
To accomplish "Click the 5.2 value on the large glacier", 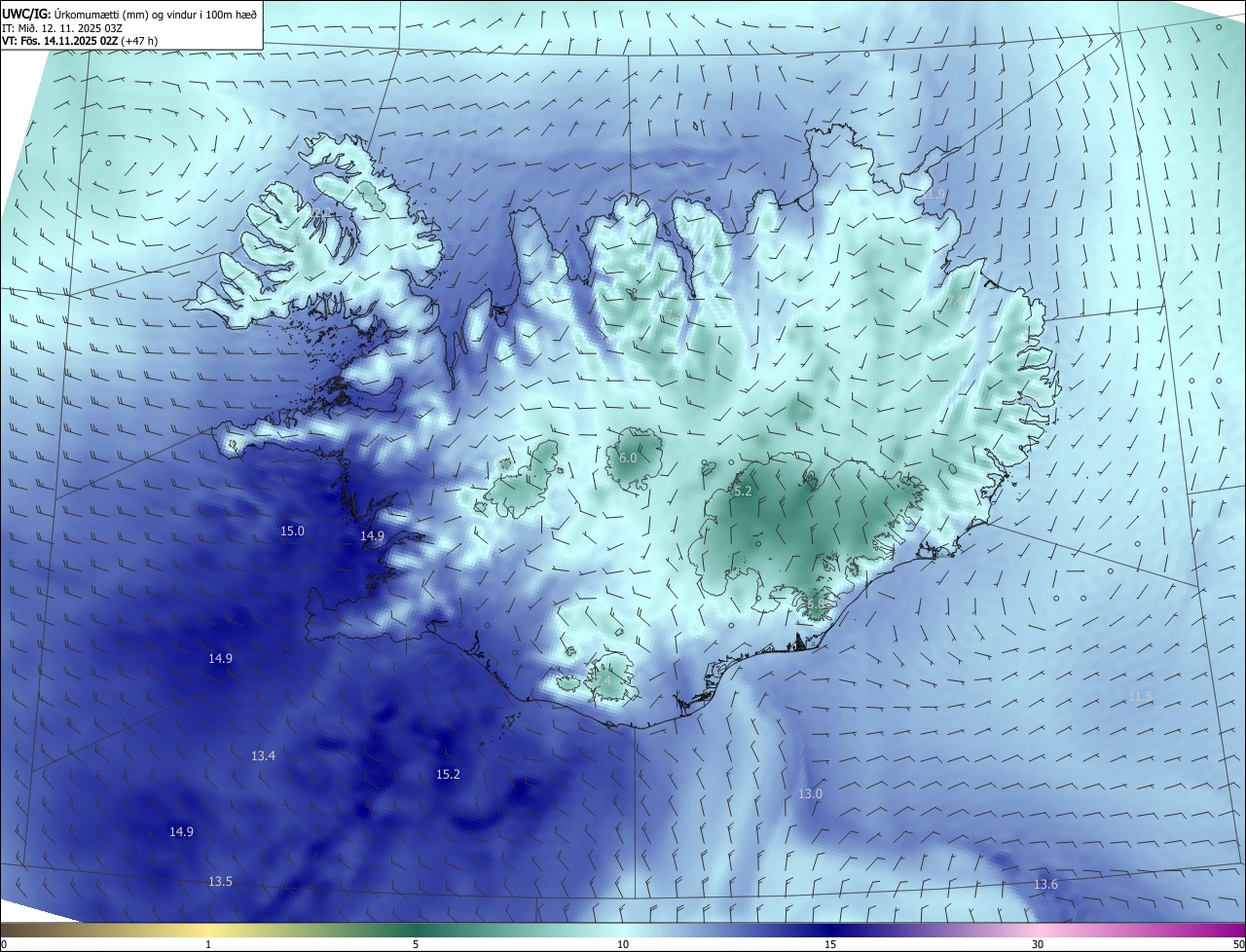I will (x=743, y=492).
